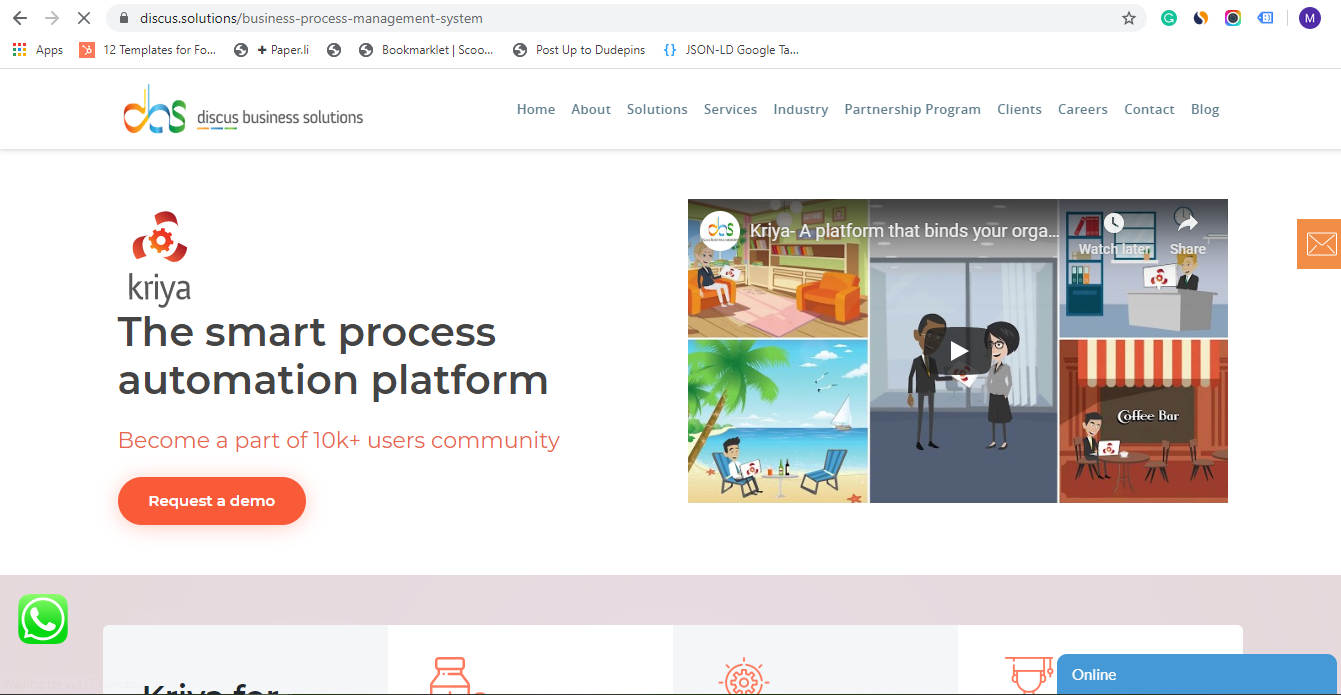Stop page loading with X button
The height and width of the screenshot is (695, 1341).
point(83,18)
